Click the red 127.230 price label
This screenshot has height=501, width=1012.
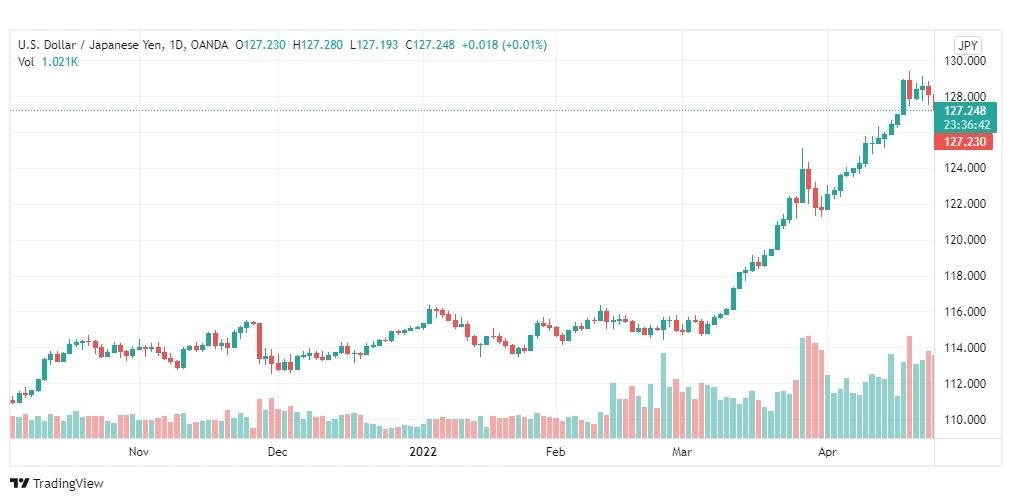[x=965, y=141]
